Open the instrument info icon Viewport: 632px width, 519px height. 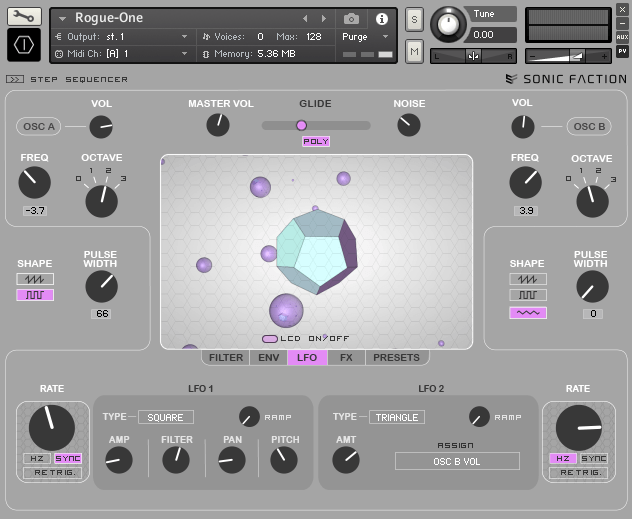pos(381,18)
